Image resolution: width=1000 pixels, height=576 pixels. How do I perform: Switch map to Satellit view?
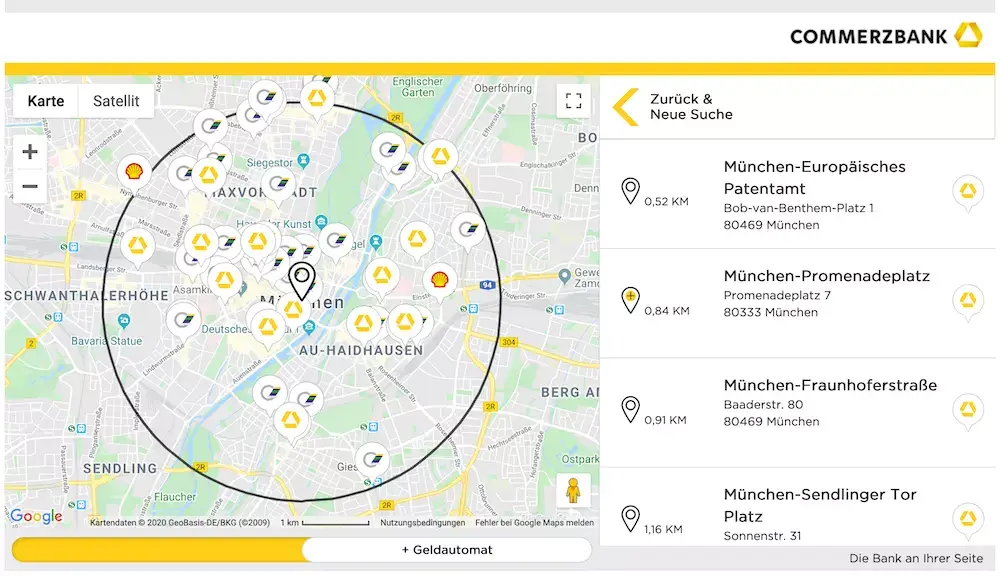[x=116, y=101]
